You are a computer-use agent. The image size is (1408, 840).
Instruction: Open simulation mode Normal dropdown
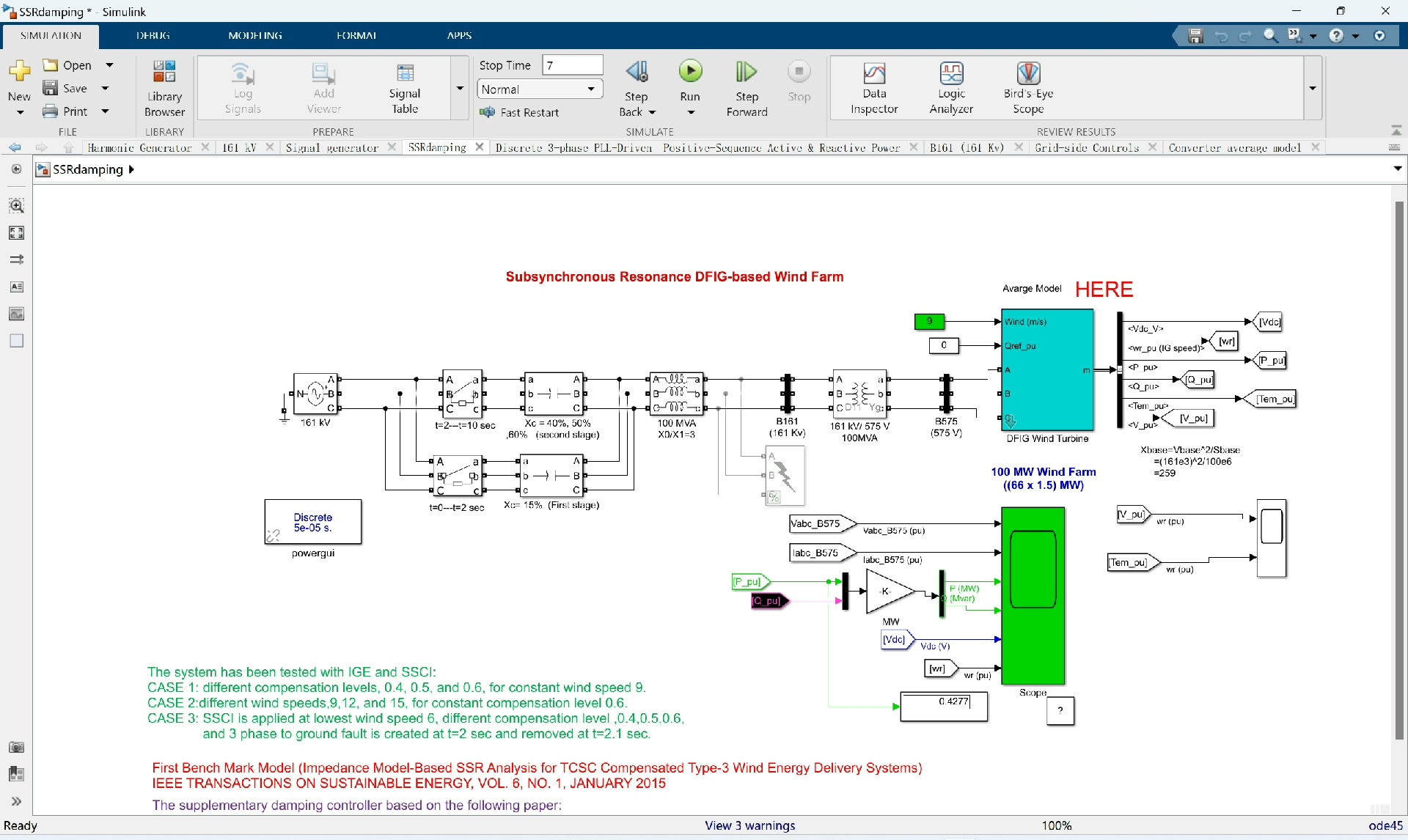click(540, 89)
